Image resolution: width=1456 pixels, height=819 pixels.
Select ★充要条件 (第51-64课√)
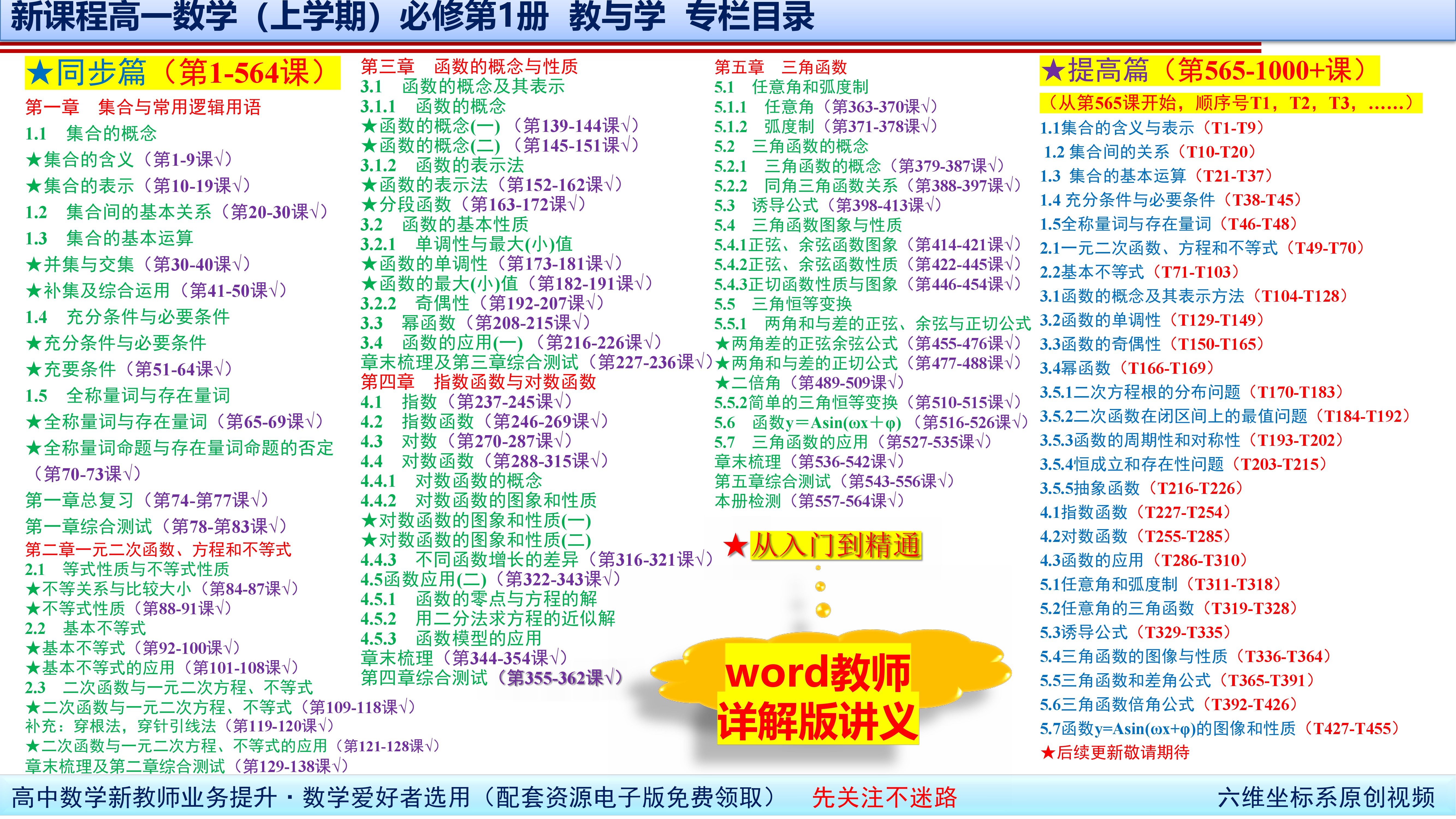[x=129, y=369]
